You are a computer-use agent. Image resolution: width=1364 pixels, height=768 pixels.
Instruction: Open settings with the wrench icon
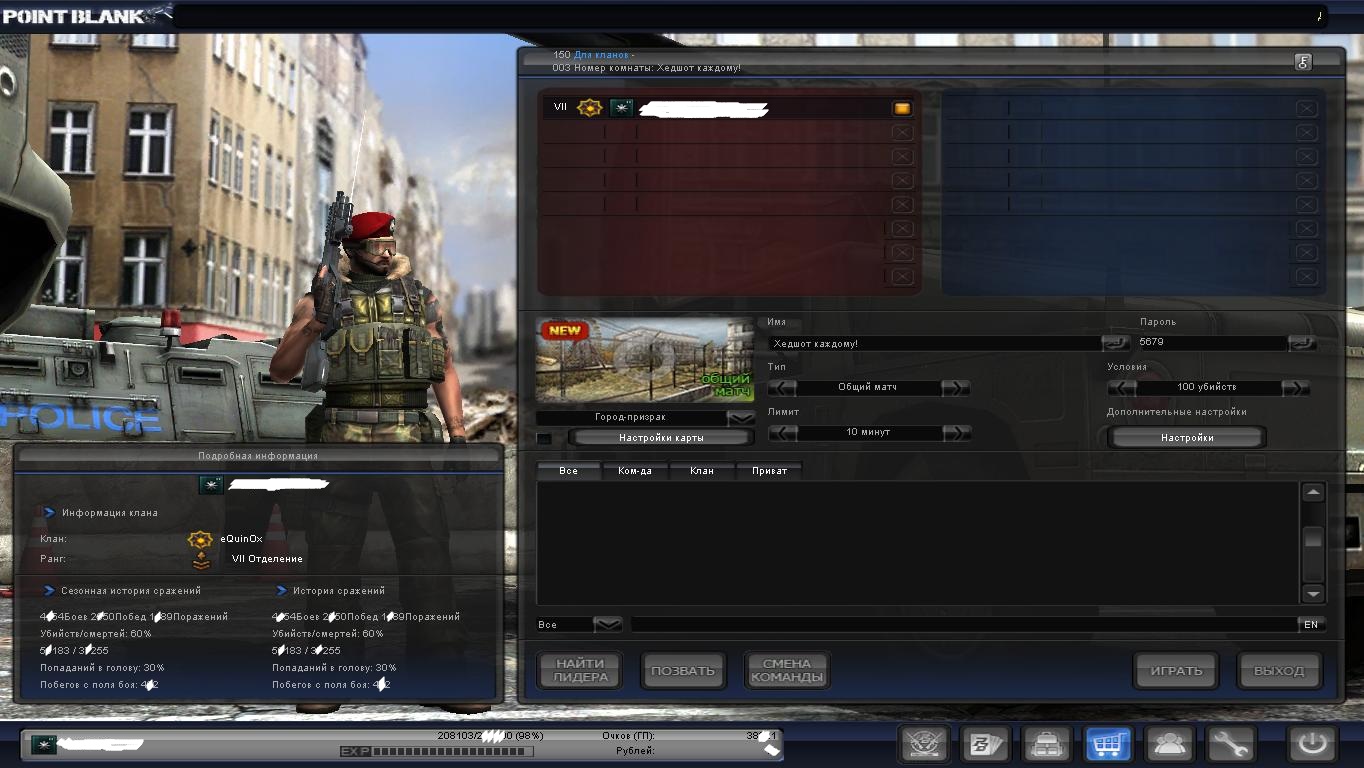tap(1231, 744)
